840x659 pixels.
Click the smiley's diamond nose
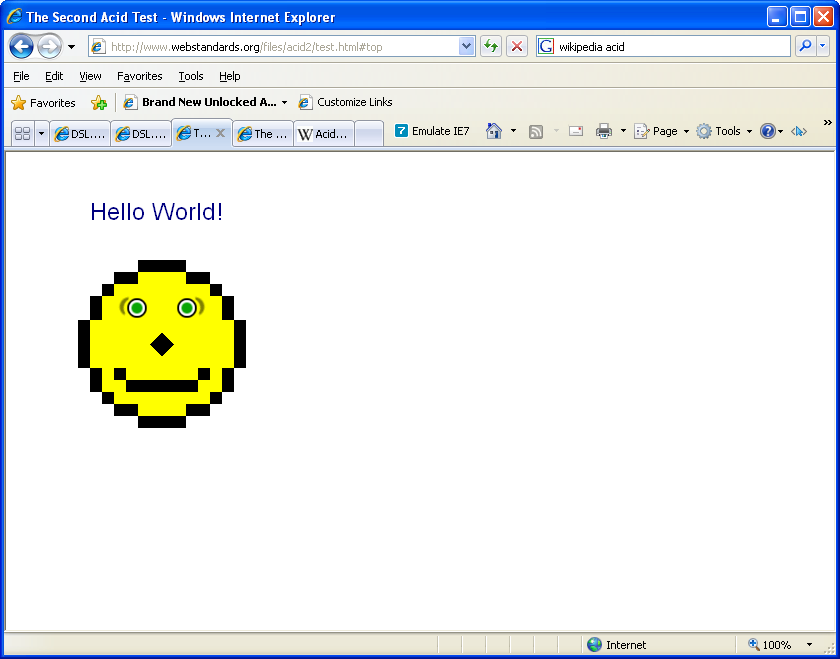pyautogui.click(x=162, y=345)
